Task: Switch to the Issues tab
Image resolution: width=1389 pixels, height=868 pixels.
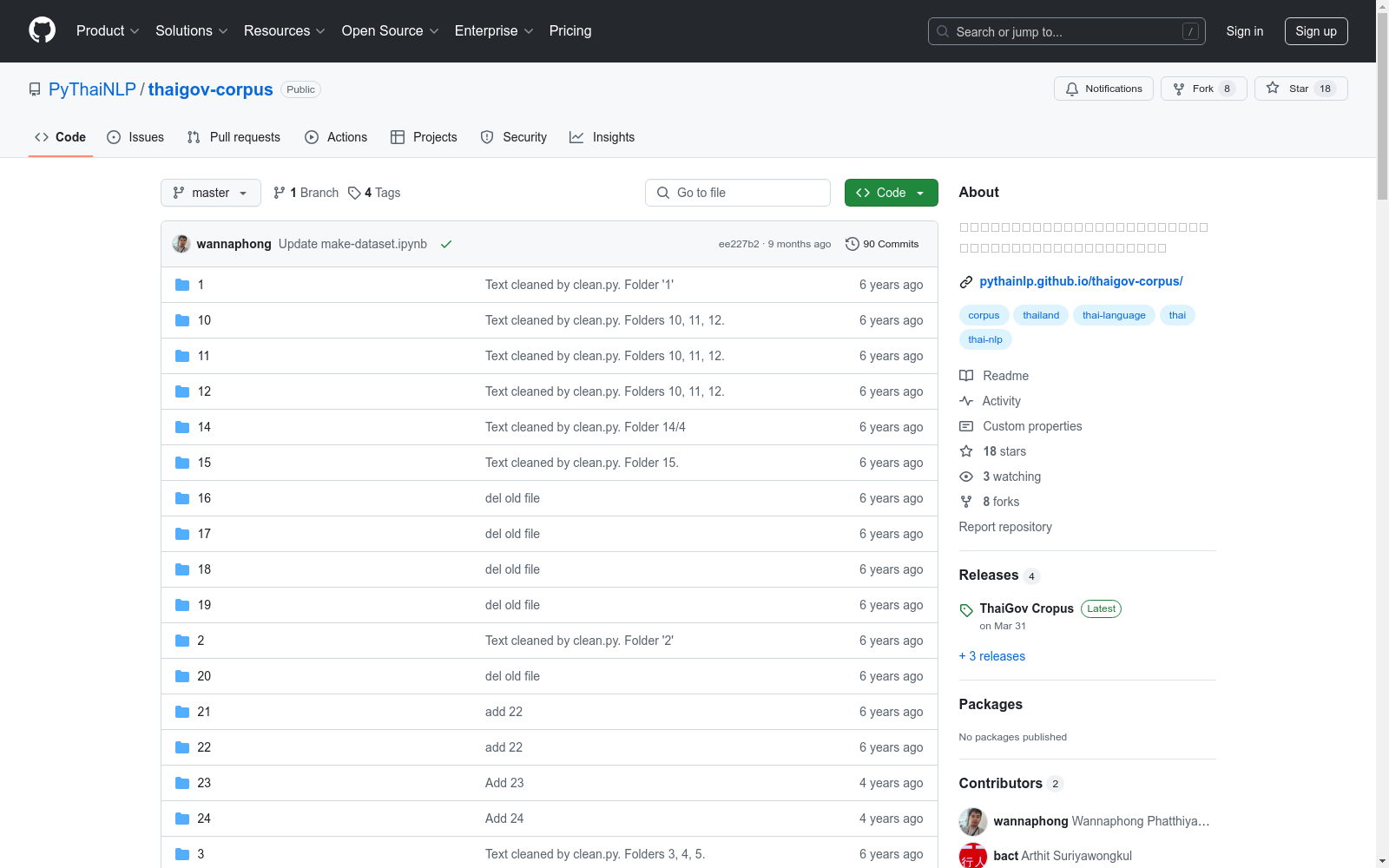Action: [135, 137]
